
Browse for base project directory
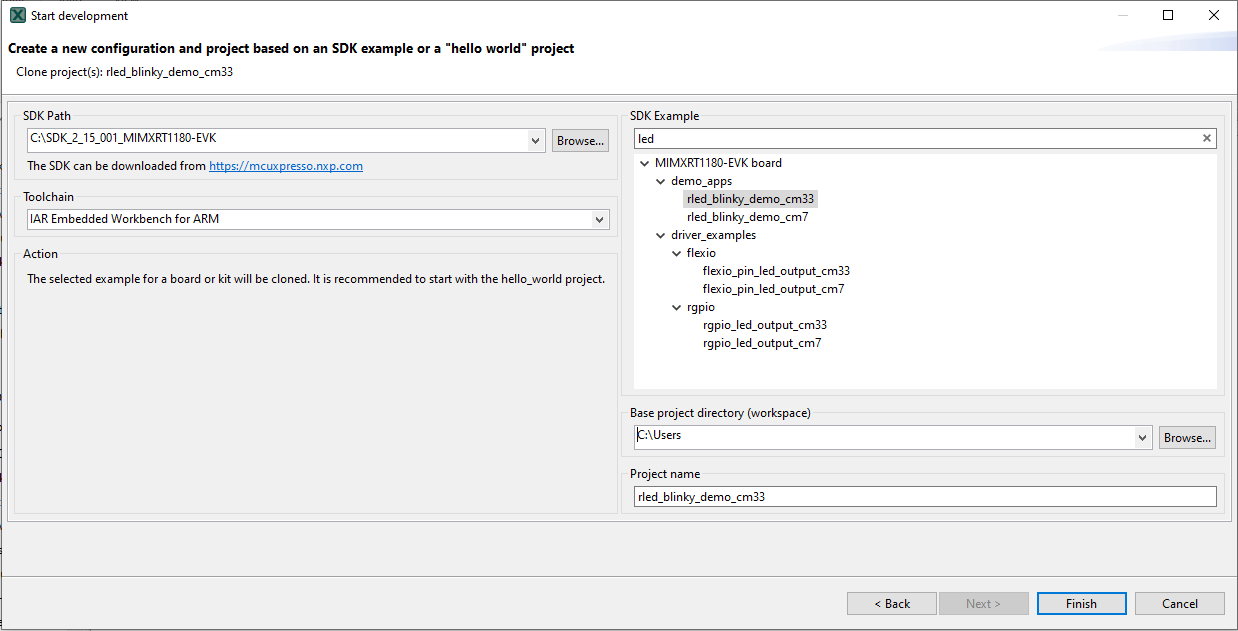pyautogui.click(x=1187, y=437)
